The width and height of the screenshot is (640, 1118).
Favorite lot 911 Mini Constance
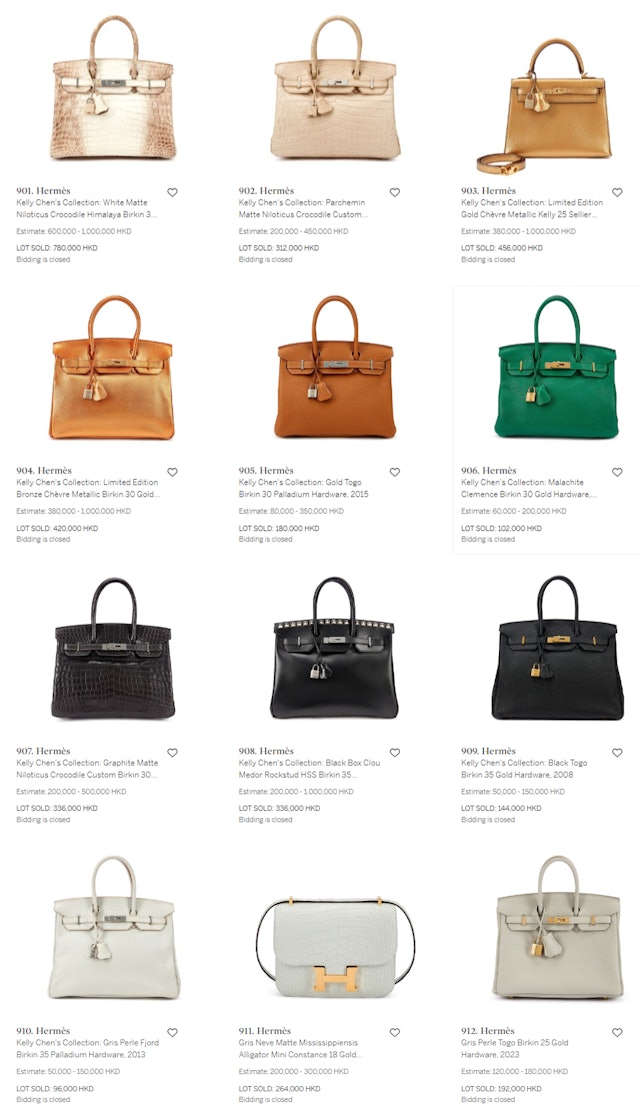pyautogui.click(x=395, y=1032)
